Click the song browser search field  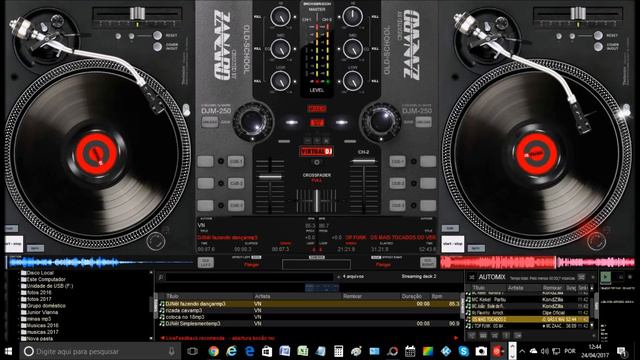[249, 277]
